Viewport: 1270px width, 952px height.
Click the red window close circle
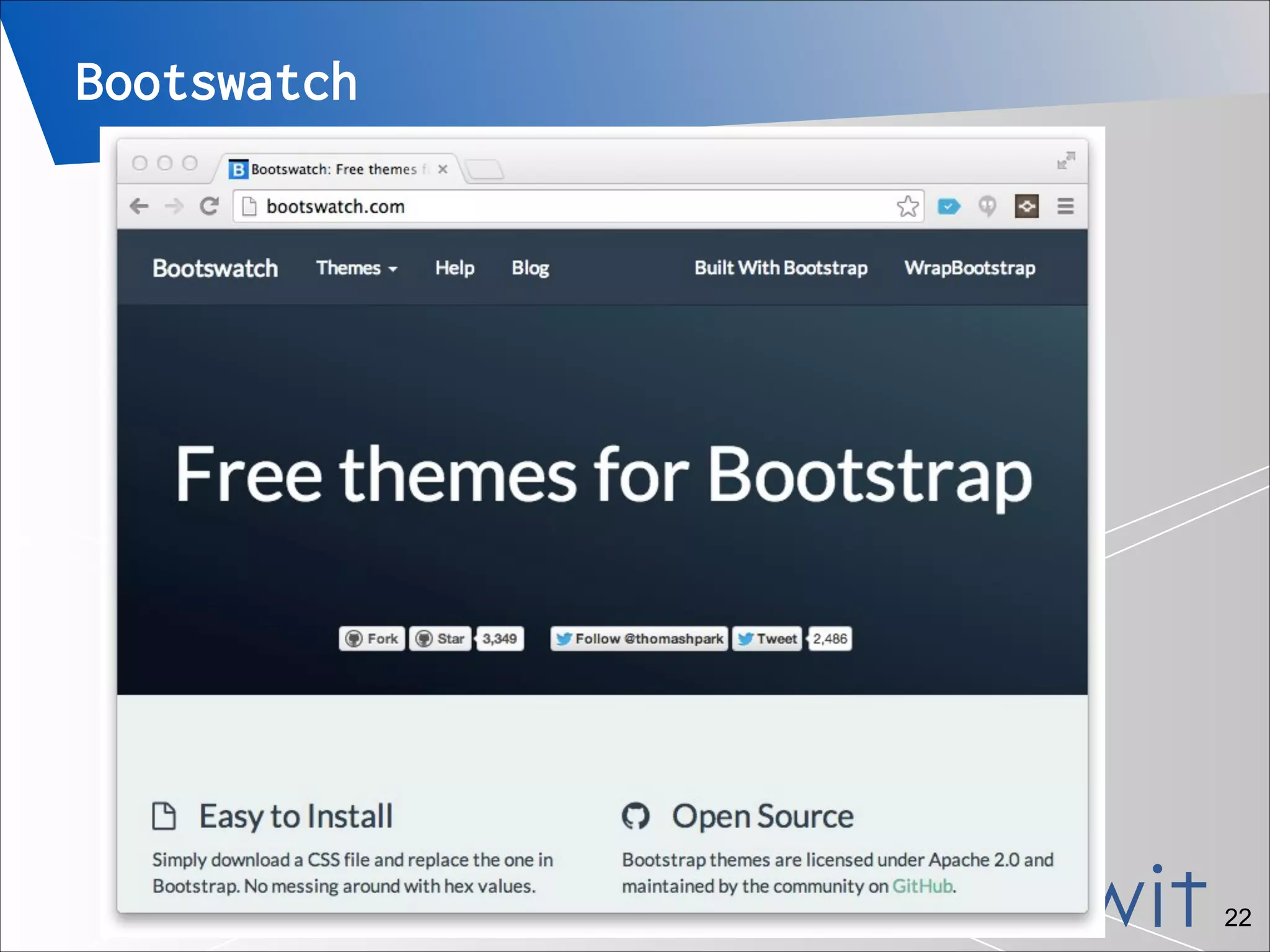[140, 163]
